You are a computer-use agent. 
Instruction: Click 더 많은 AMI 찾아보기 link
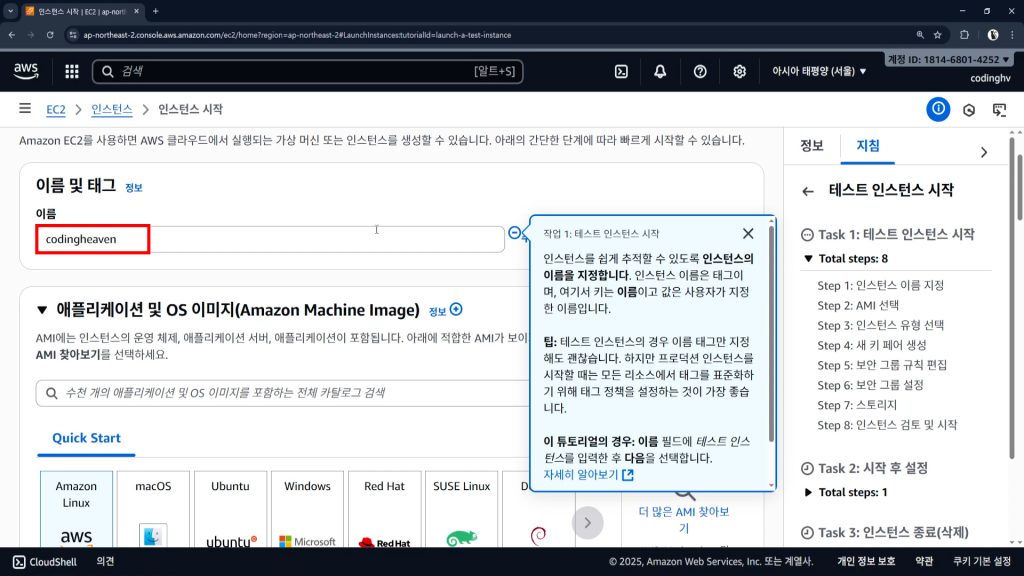(684, 520)
